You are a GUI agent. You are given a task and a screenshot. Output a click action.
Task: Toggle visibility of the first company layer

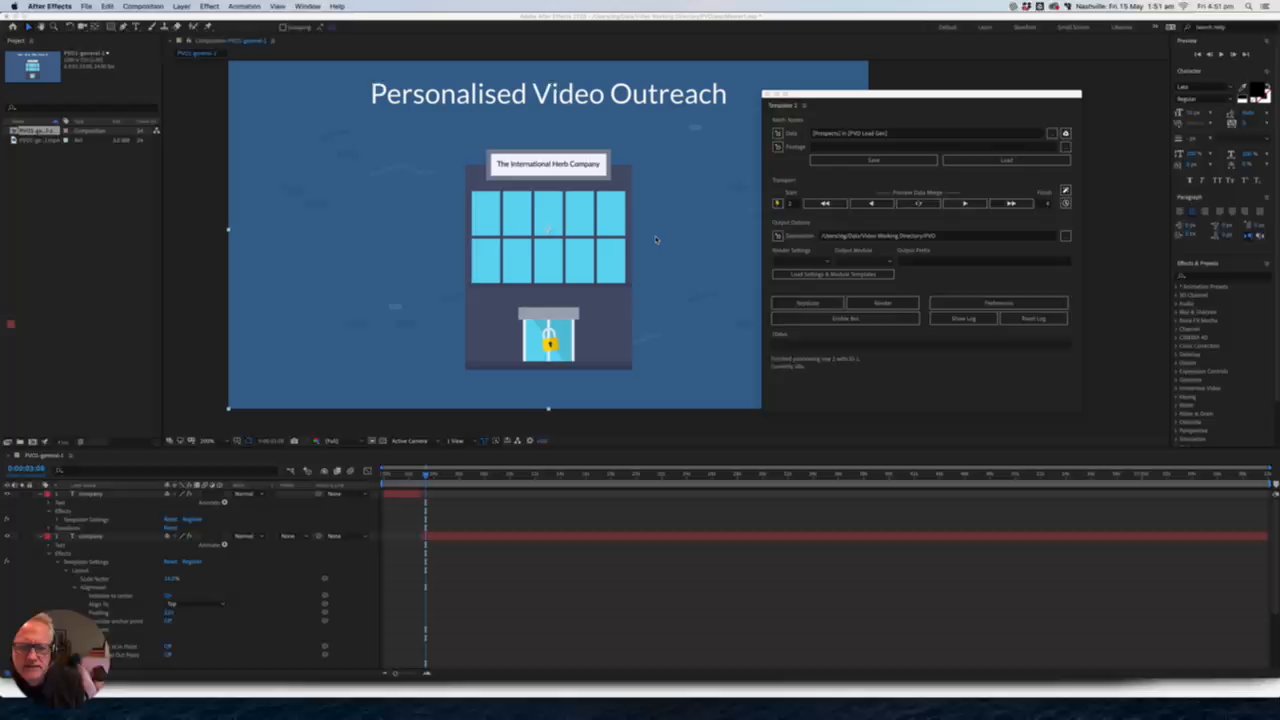[x=7, y=494]
